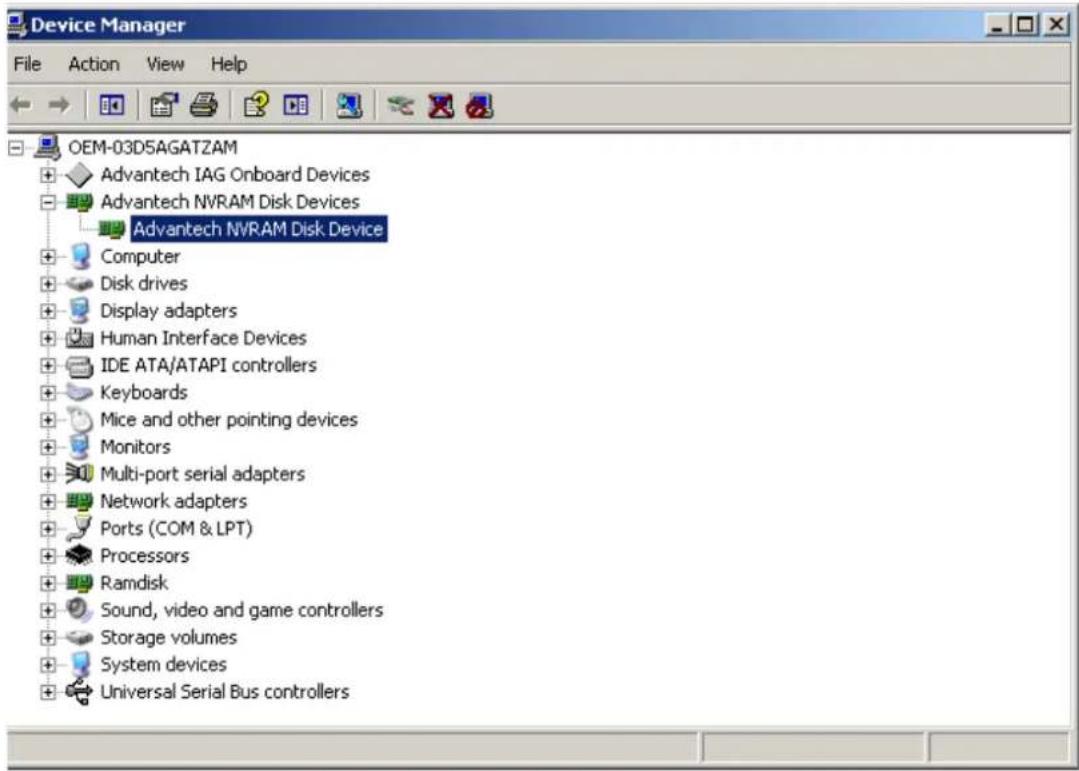Viewport: 1079px width, 771px height.
Task: Click Scan for hardware changes icon
Action: [x=349, y=106]
